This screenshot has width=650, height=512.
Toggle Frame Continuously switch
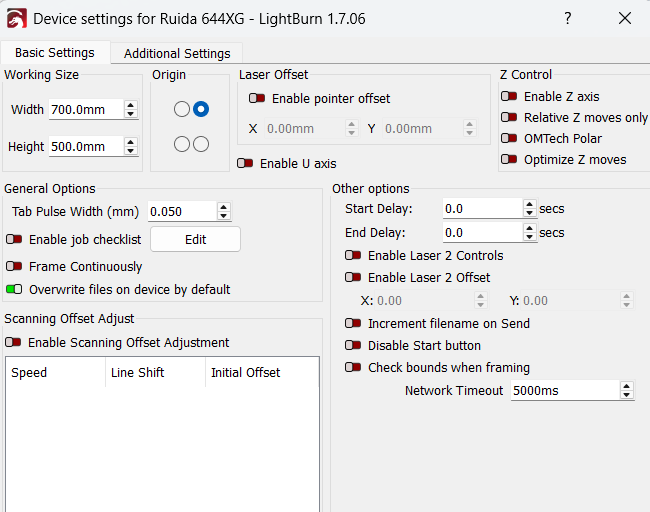tap(14, 266)
